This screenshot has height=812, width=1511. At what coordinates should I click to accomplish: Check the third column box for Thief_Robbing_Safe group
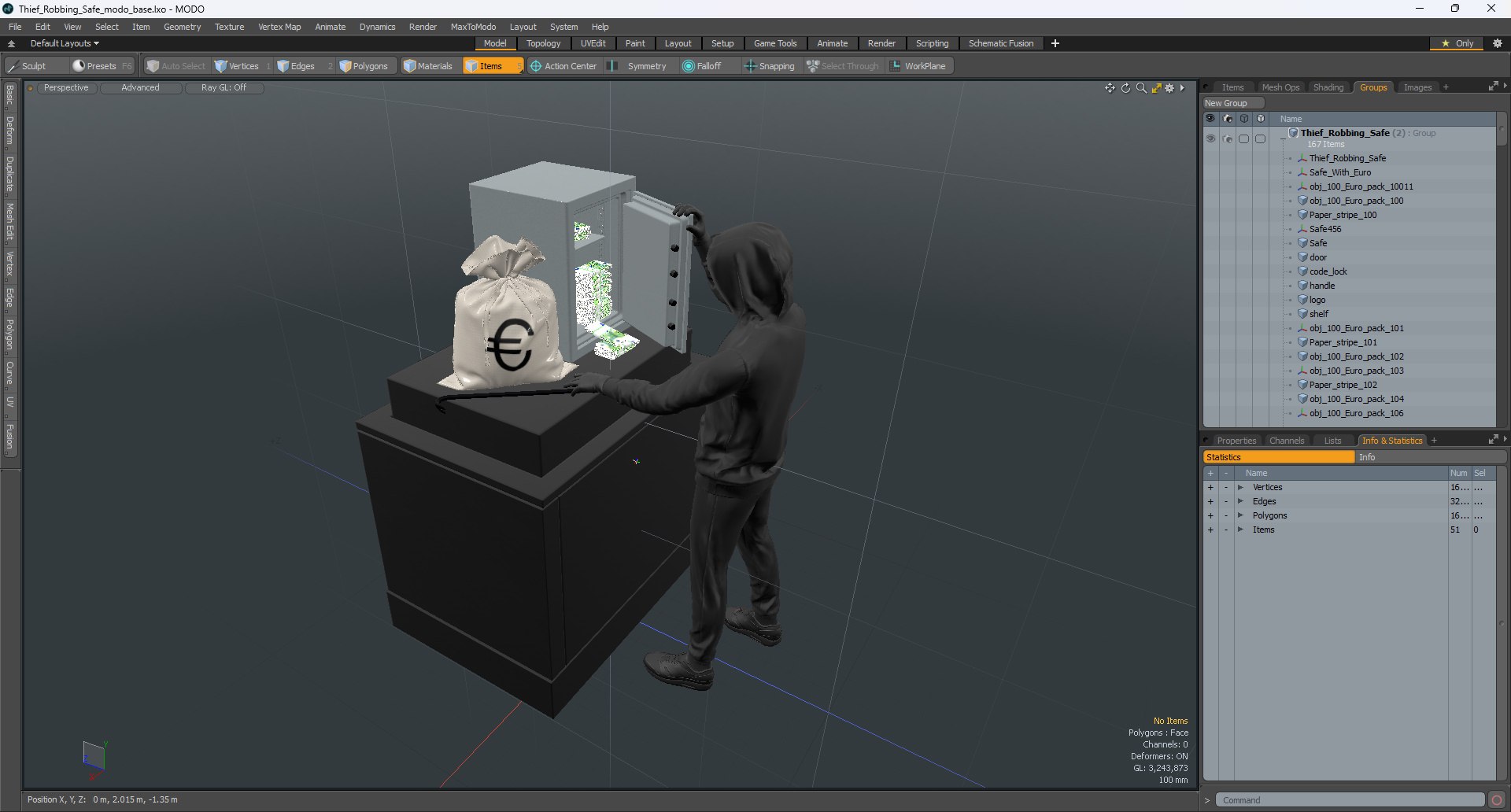pos(1244,138)
